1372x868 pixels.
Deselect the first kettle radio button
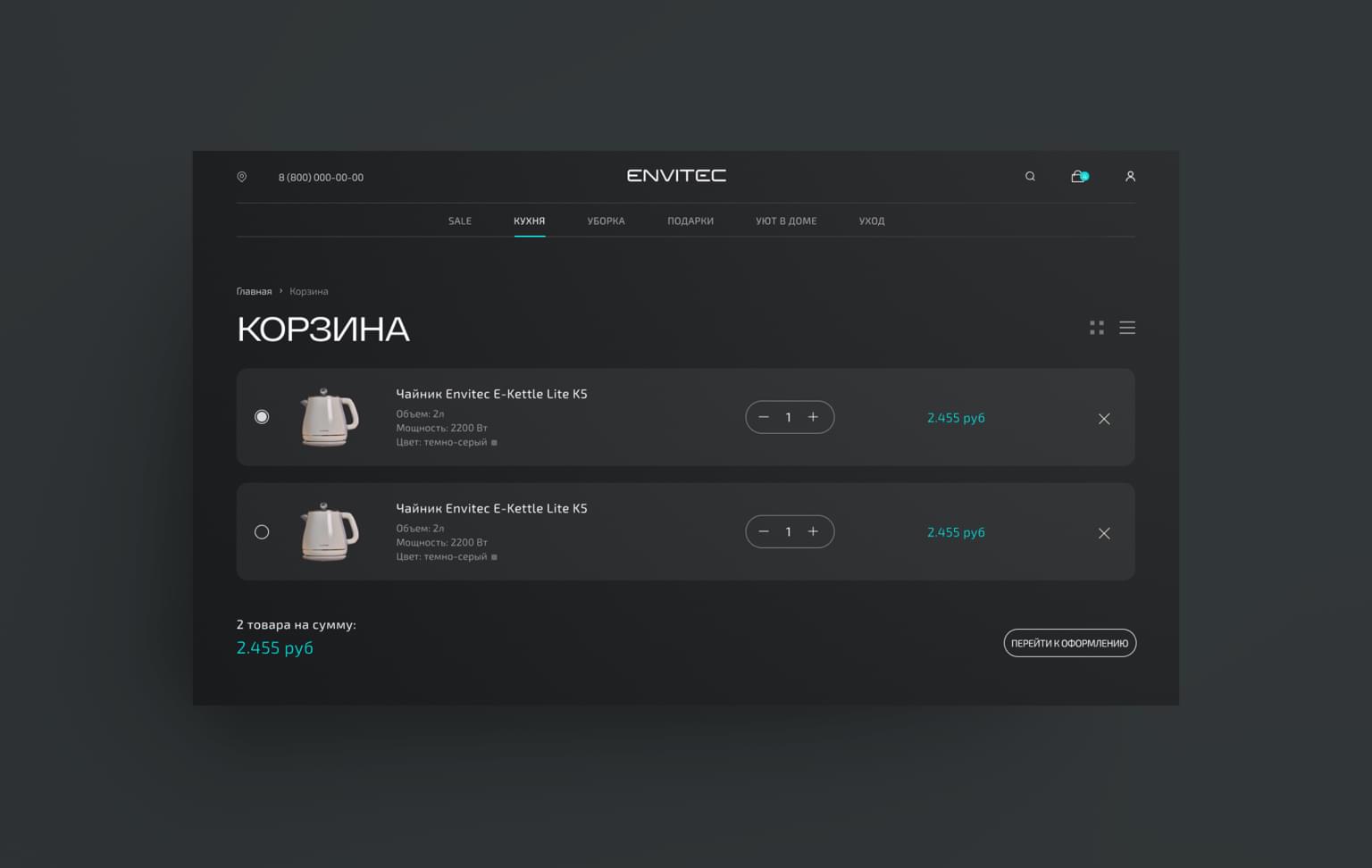[x=262, y=417]
